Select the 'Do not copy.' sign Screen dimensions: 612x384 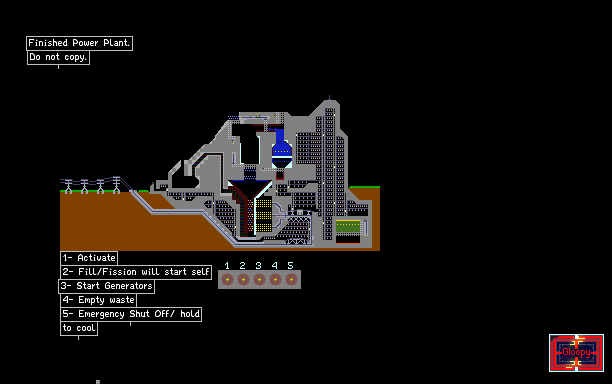(x=58, y=57)
